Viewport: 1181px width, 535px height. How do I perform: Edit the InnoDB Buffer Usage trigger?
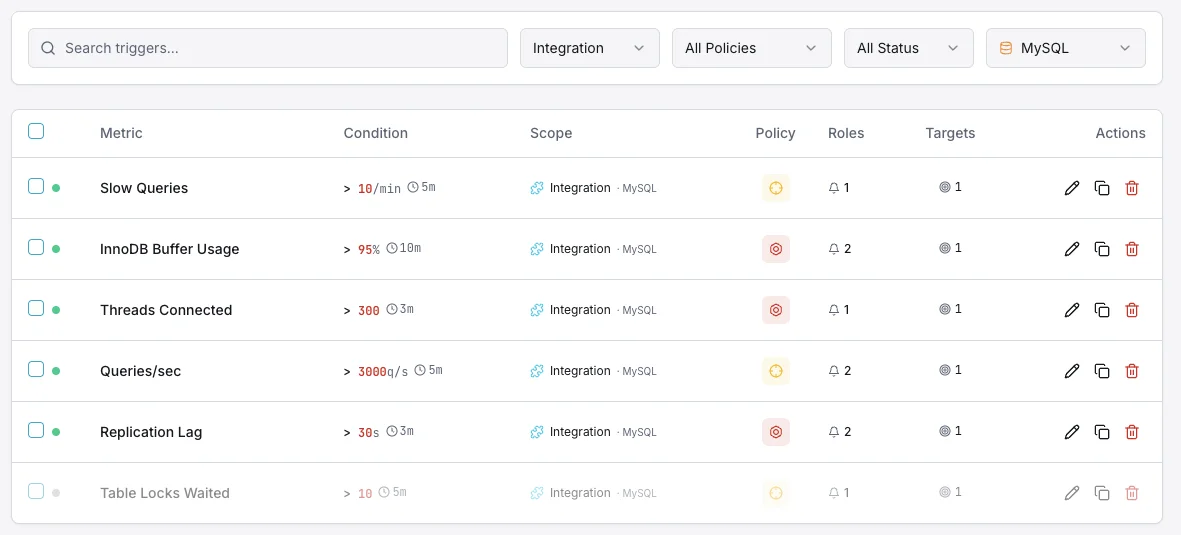tap(1072, 249)
